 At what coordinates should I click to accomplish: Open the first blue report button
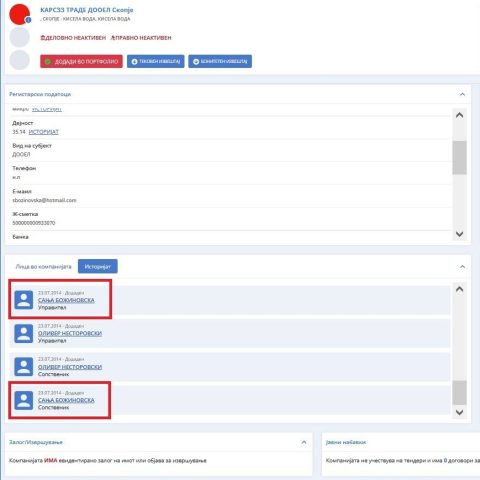pyautogui.click(x=156, y=61)
